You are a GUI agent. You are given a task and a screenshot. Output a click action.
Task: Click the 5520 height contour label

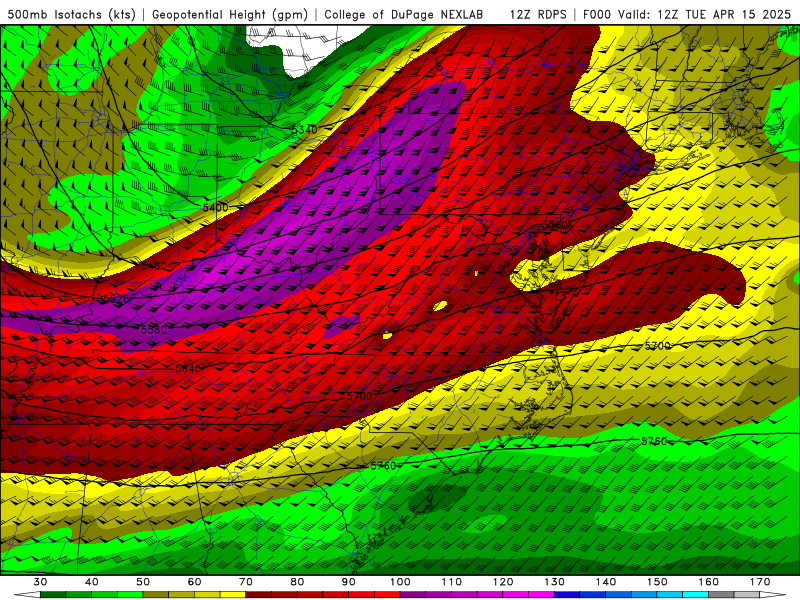point(116,298)
